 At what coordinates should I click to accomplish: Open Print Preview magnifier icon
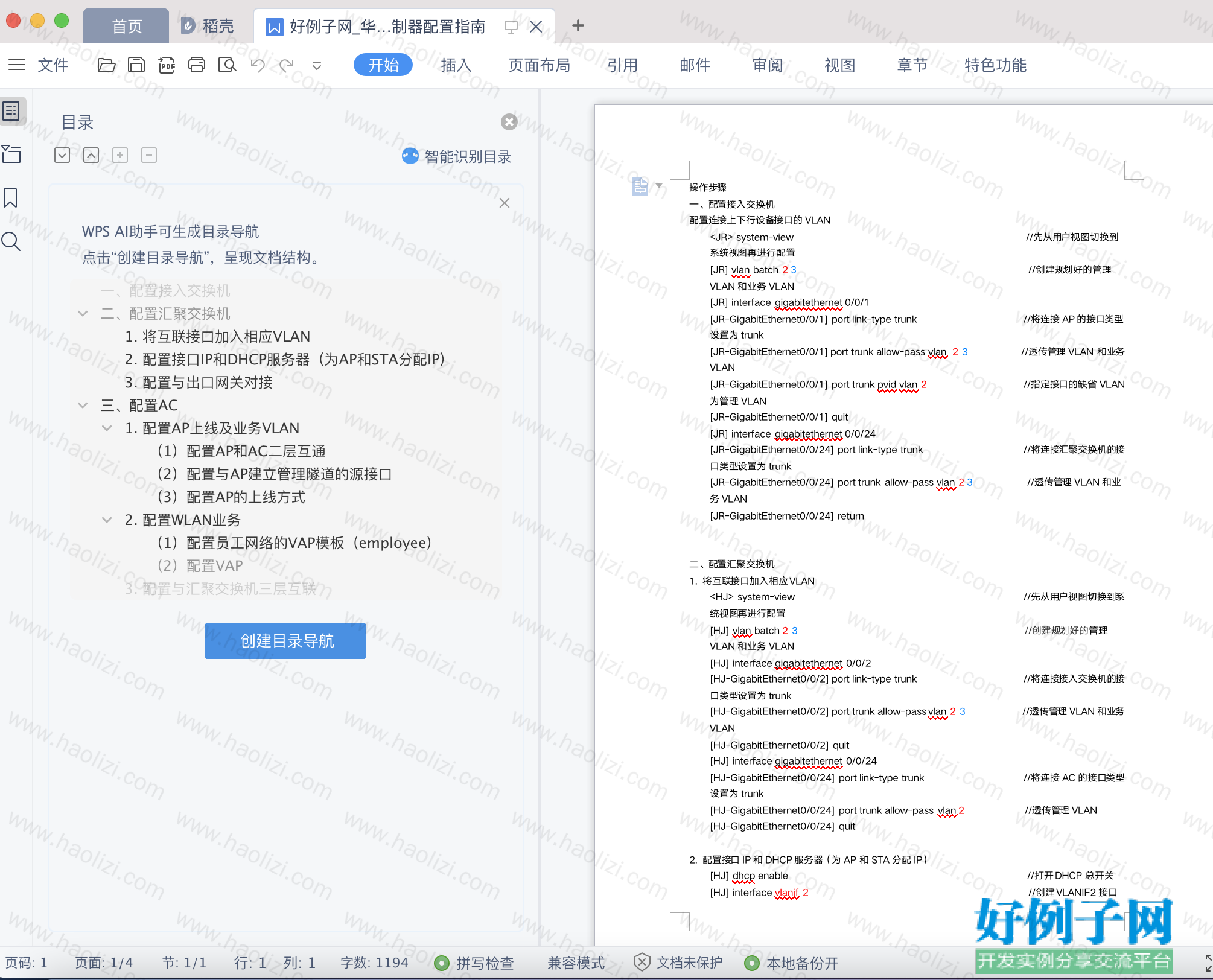[x=227, y=65]
